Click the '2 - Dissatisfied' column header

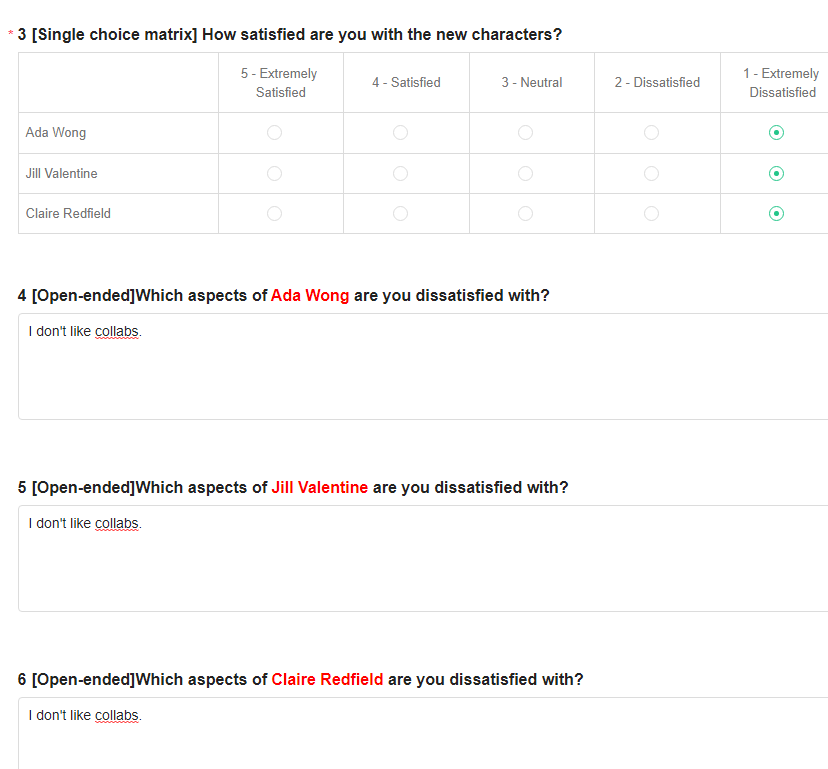(657, 82)
